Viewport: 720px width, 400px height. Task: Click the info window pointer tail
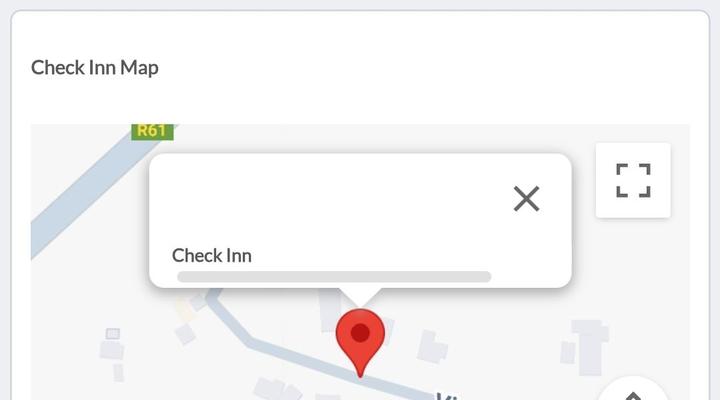tap(360, 297)
